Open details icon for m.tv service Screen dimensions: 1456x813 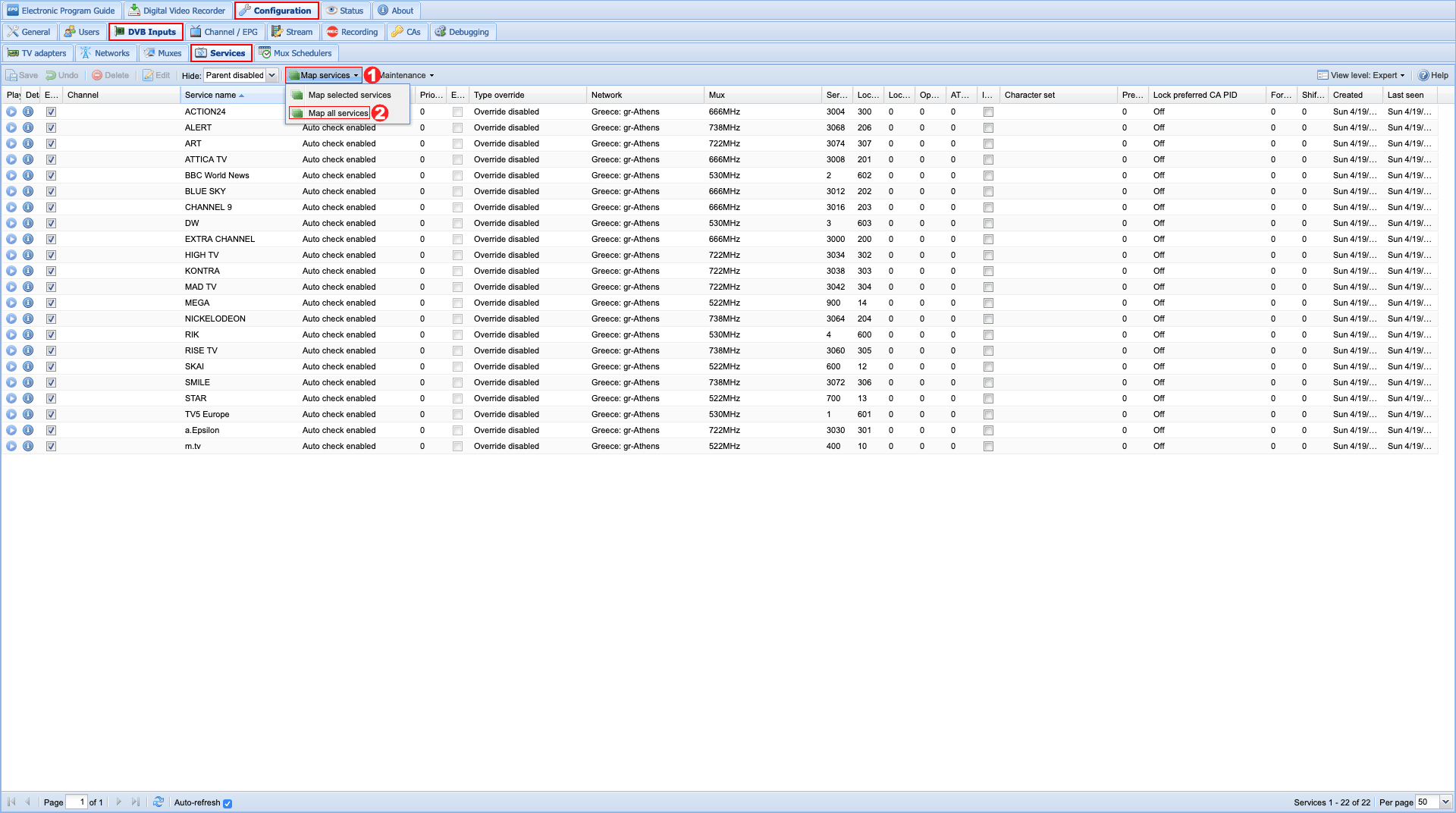tap(28, 446)
